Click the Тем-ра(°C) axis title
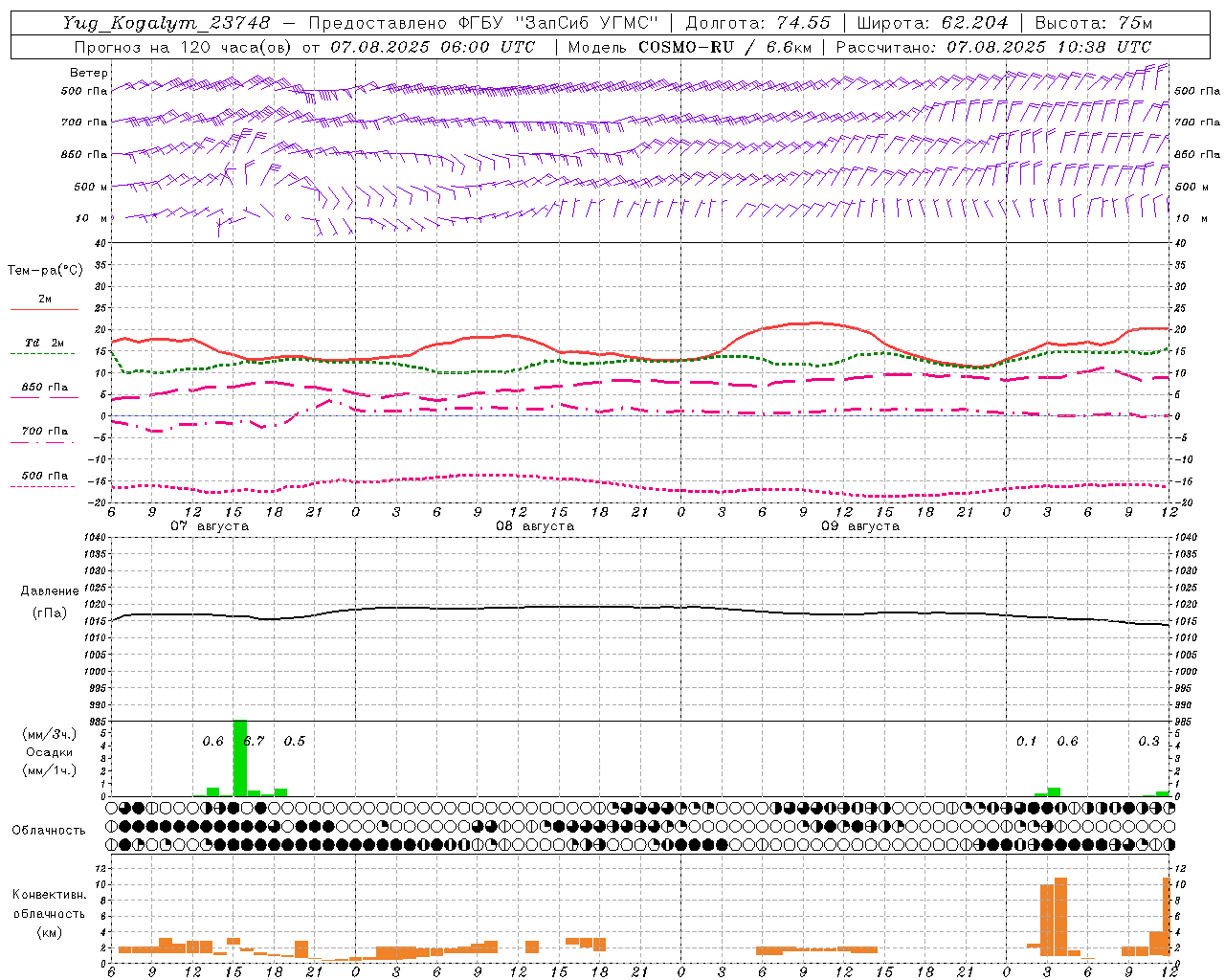This screenshot has width=1225, height=980. pyautogui.click(x=45, y=271)
